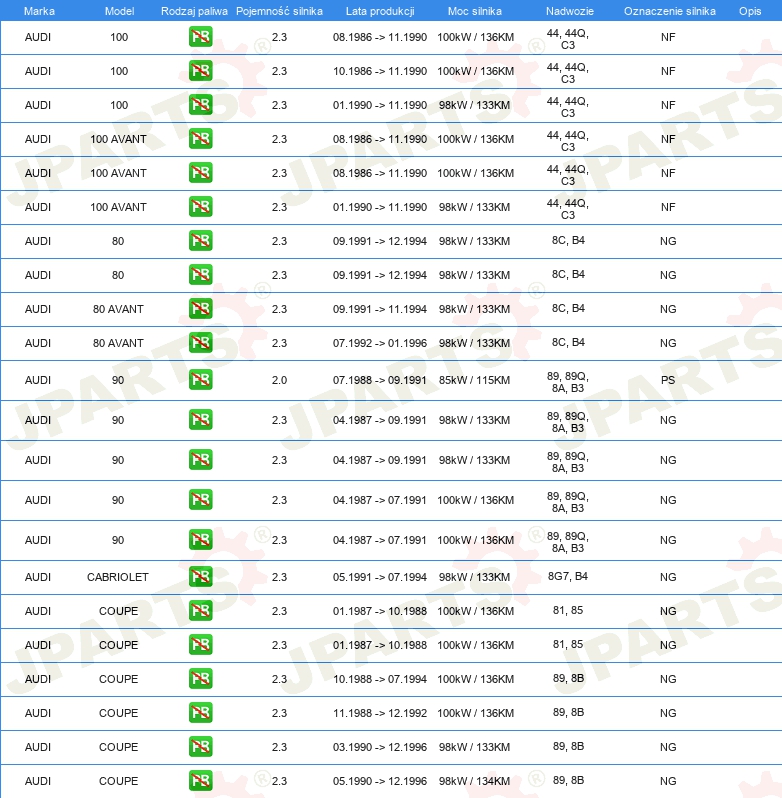Click 100kW / 136KM in 10.1986 row

[x=475, y=71]
